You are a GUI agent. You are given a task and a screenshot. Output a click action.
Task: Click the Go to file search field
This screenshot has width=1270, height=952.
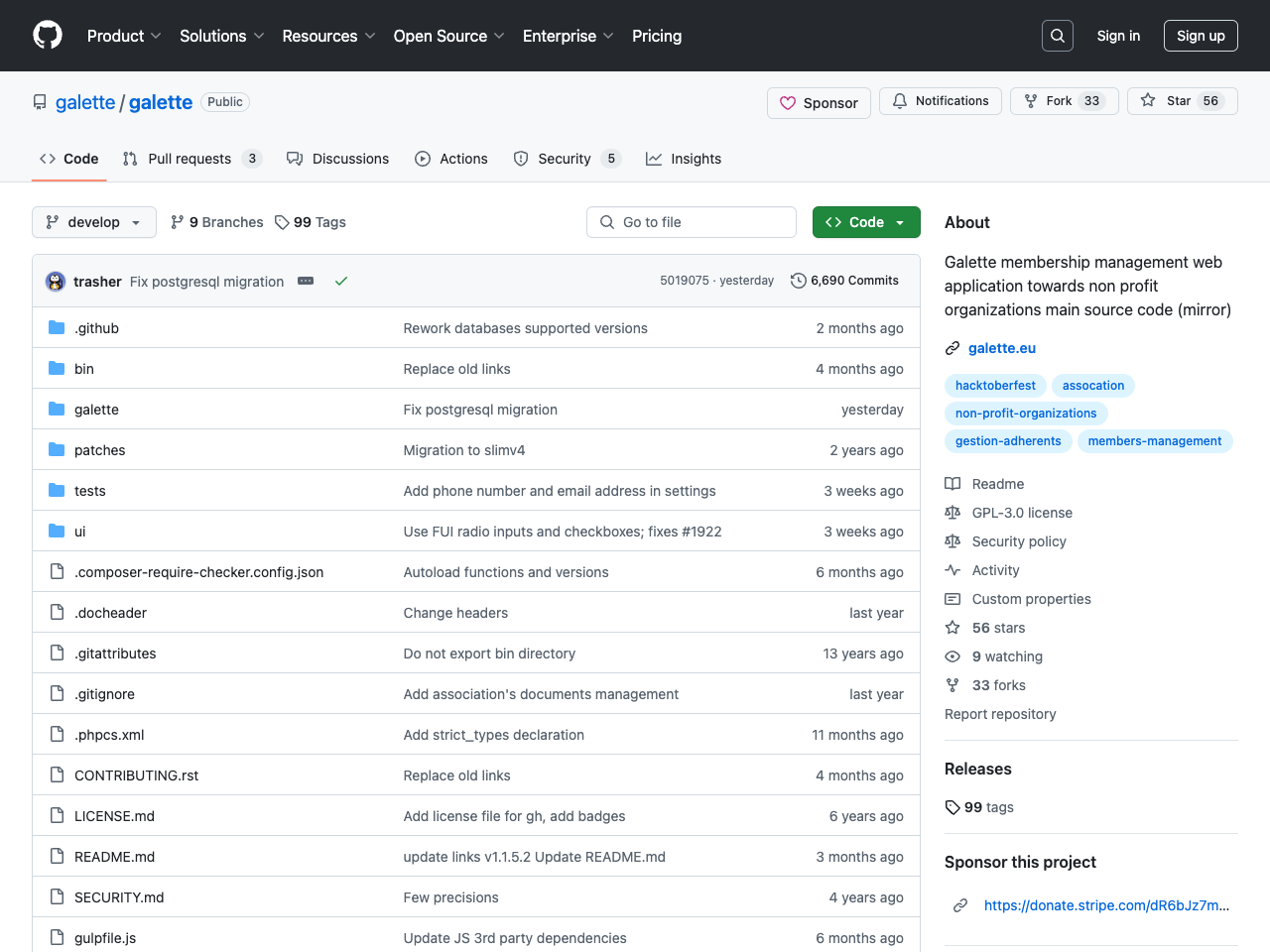coord(692,222)
